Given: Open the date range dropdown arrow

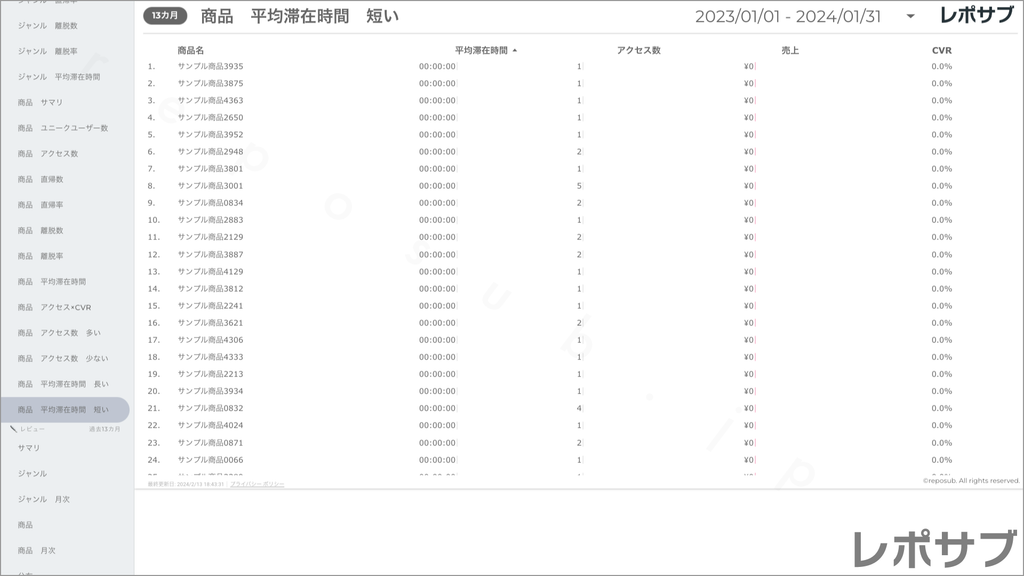Looking at the screenshot, I should pos(910,16).
